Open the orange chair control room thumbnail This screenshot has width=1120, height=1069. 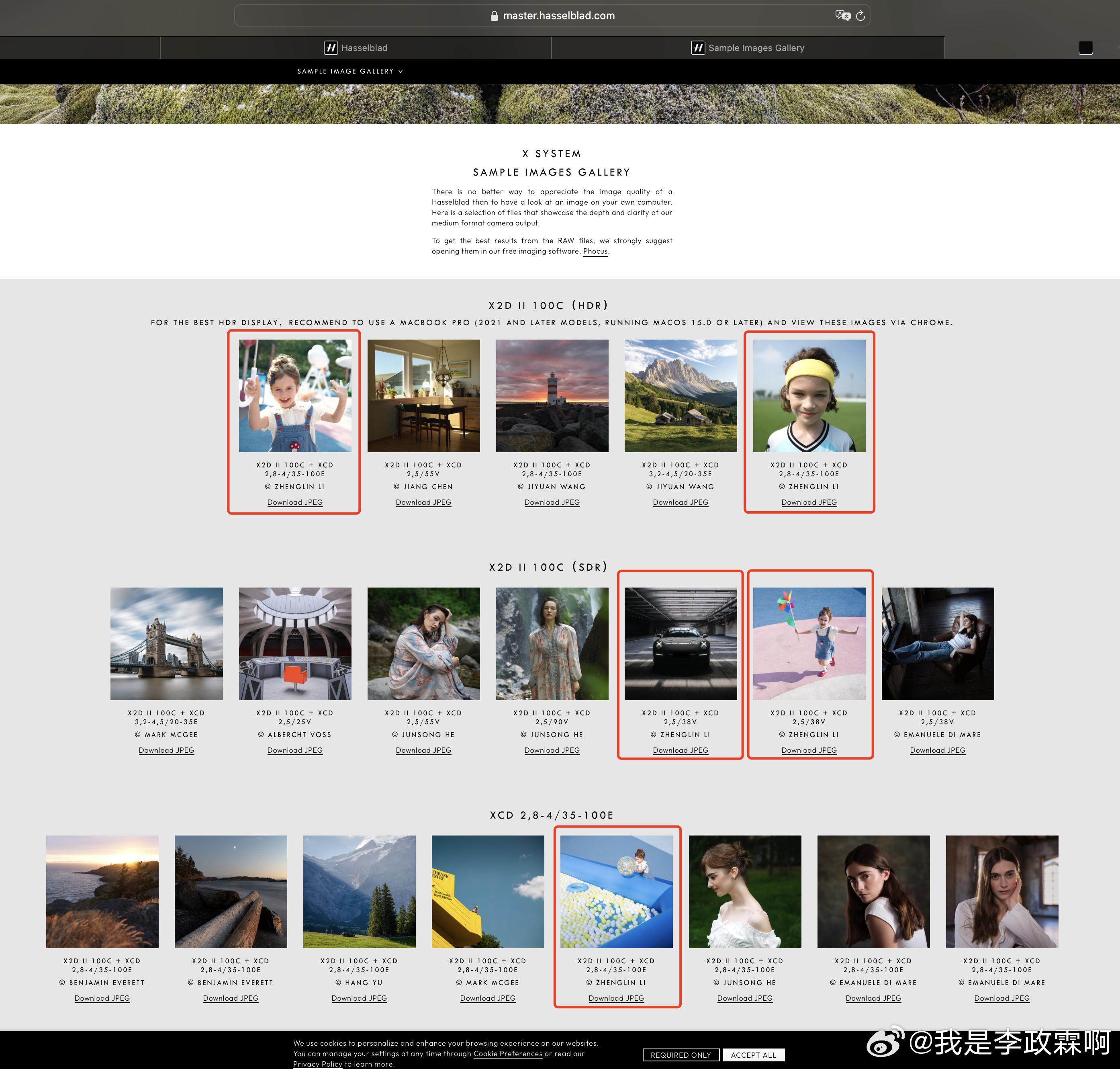click(x=295, y=644)
